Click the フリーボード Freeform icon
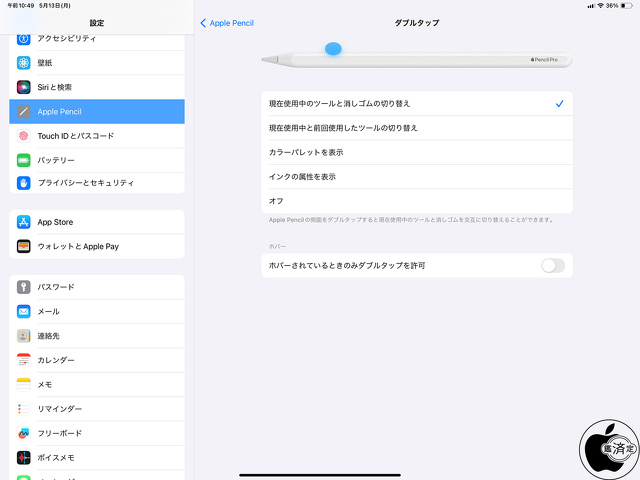This screenshot has width=640, height=480. pyautogui.click(x=24, y=433)
